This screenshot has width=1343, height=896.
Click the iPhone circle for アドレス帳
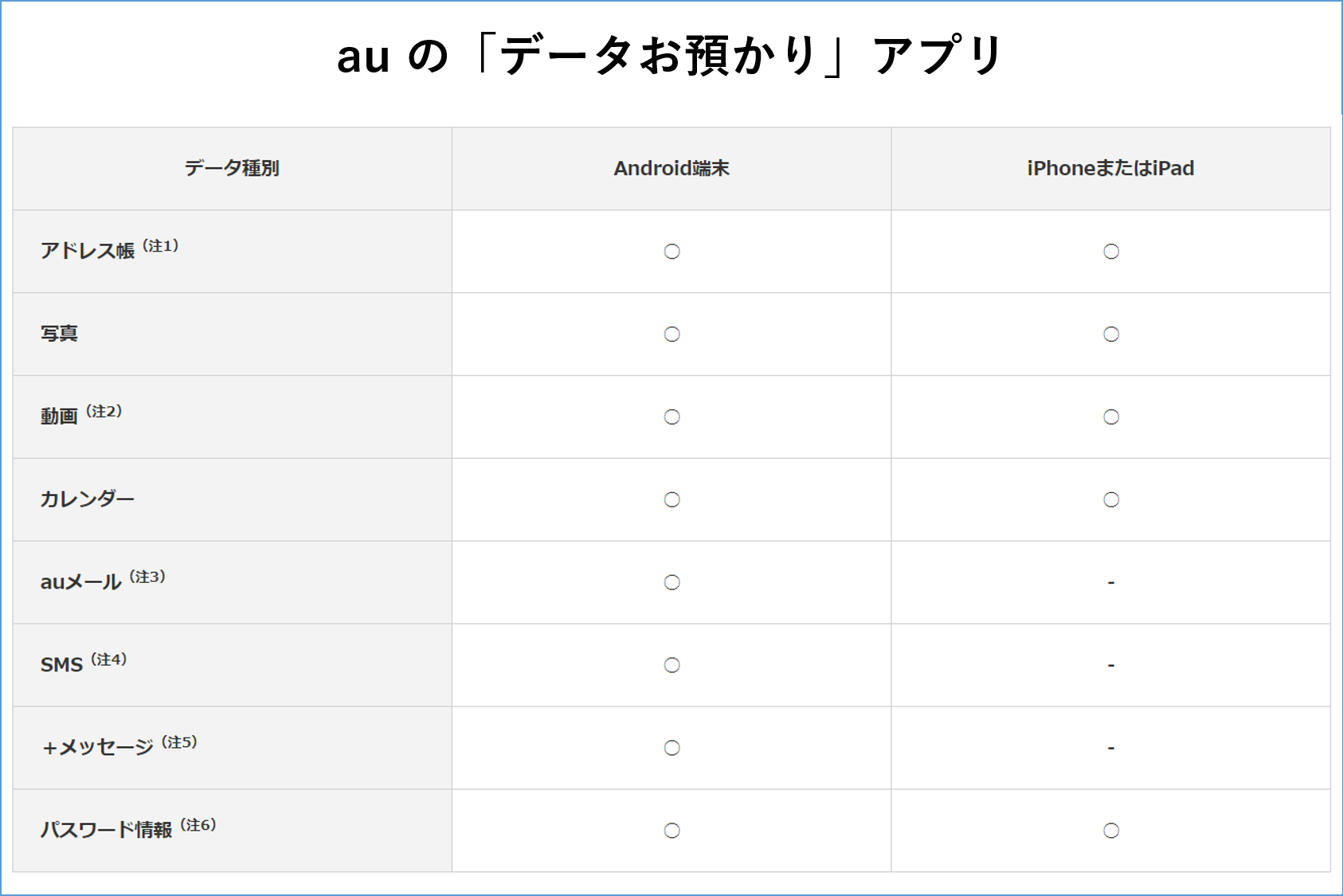[x=1110, y=252]
